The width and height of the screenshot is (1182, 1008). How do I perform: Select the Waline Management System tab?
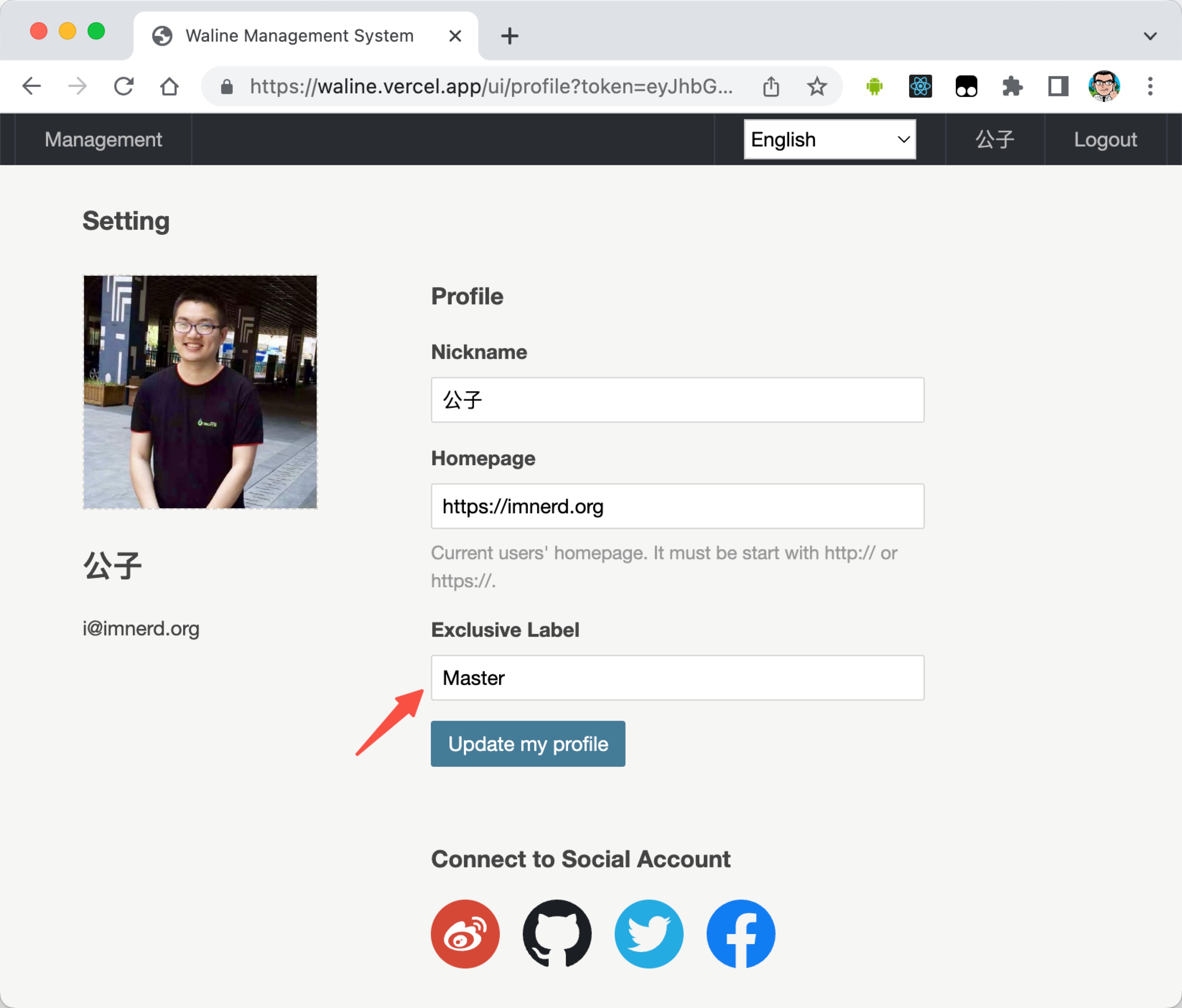[x=299, y=36]
